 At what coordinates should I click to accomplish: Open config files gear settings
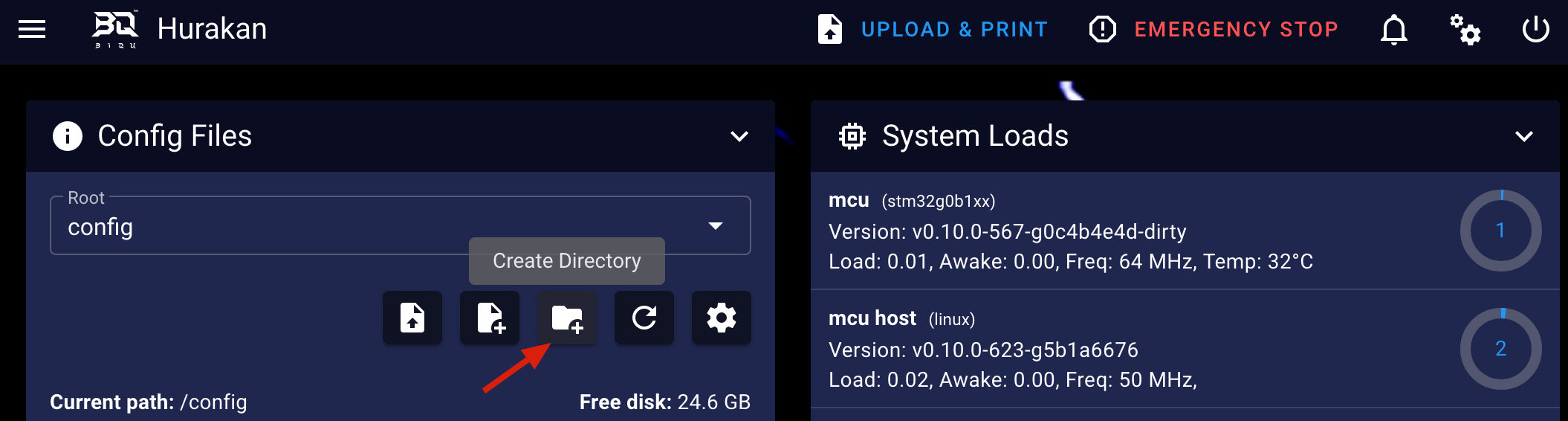pos(722,318)
